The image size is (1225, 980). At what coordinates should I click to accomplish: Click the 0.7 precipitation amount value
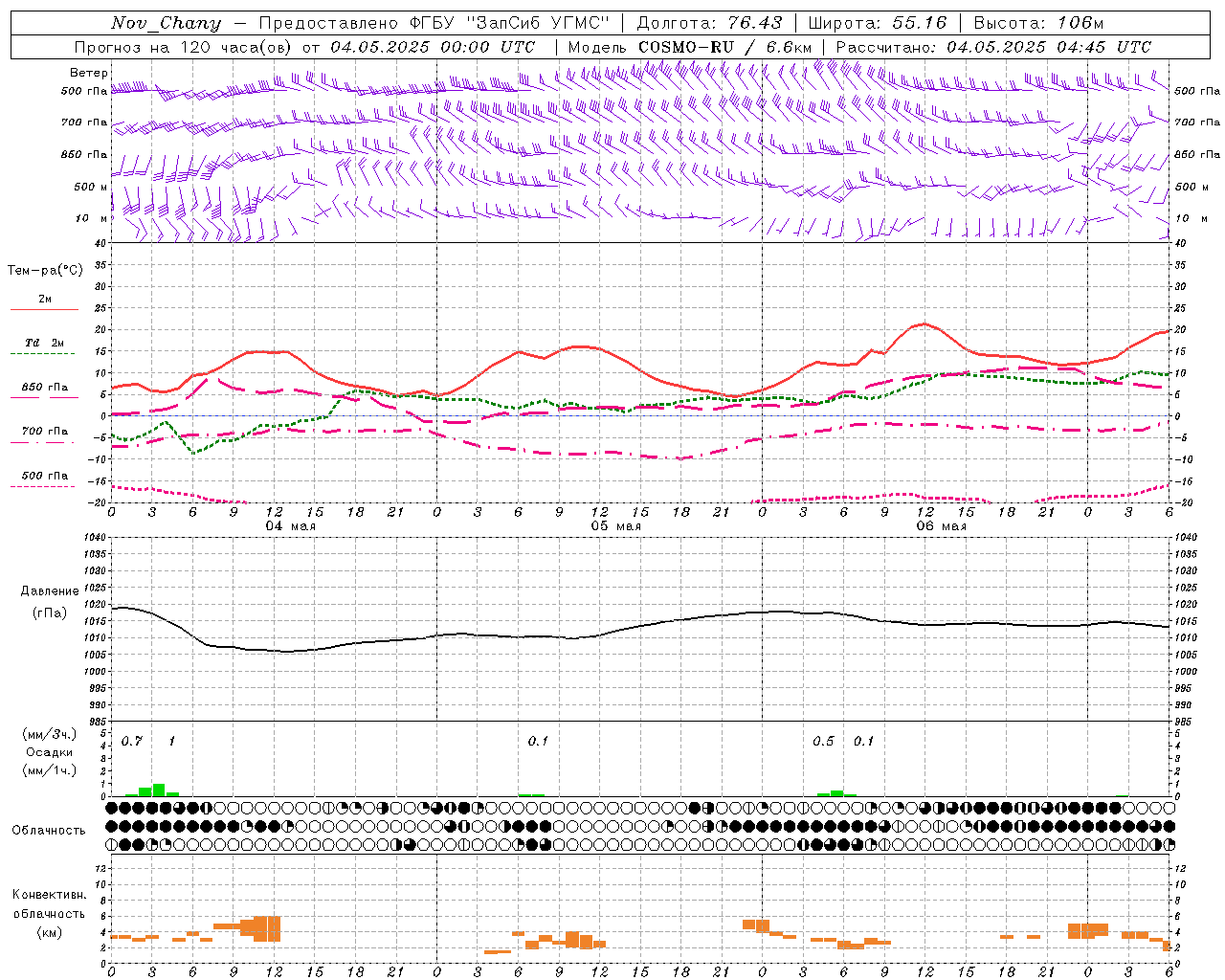(x=132, y=742)
